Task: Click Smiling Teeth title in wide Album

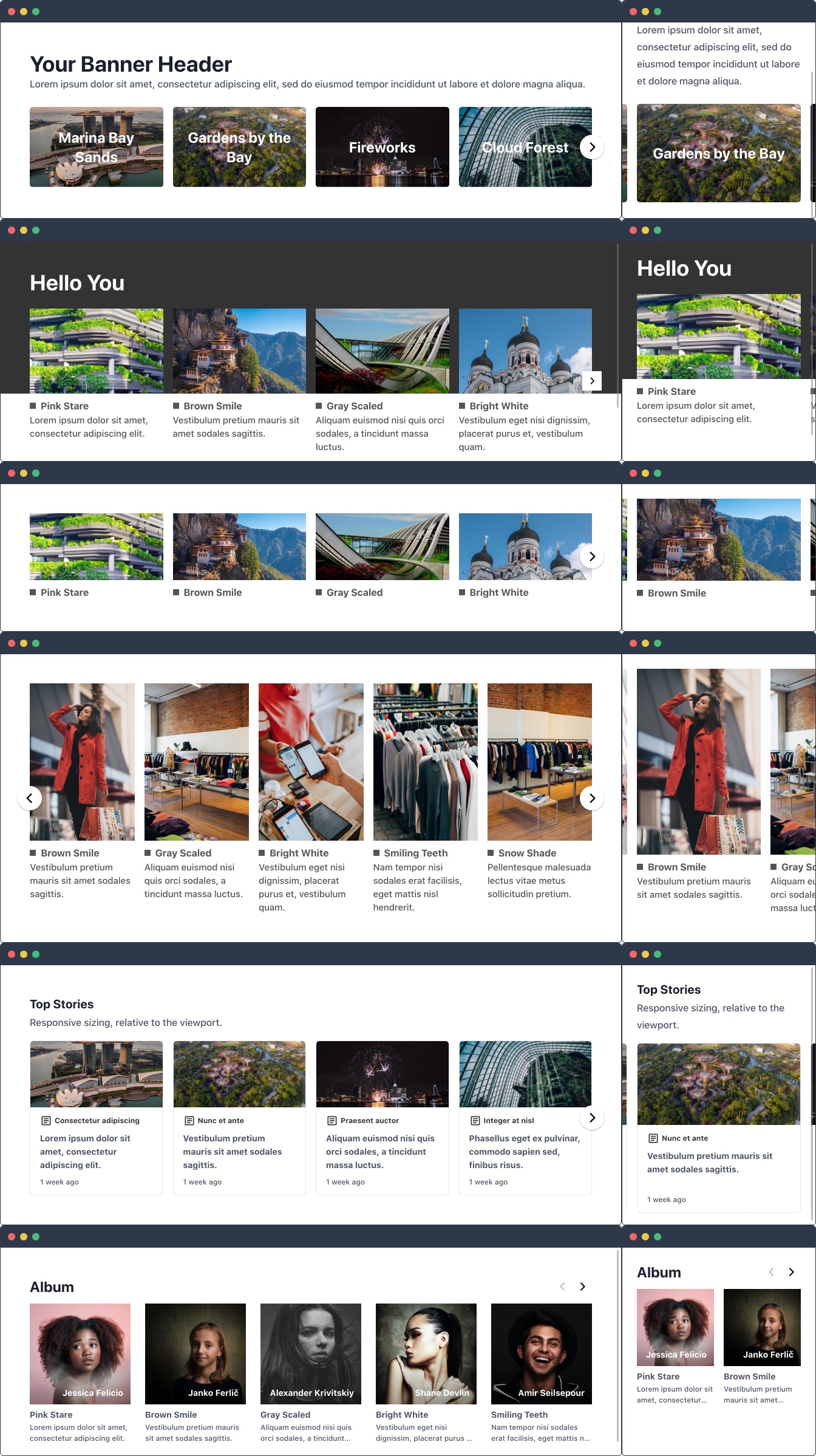Action: [519, 1415]
